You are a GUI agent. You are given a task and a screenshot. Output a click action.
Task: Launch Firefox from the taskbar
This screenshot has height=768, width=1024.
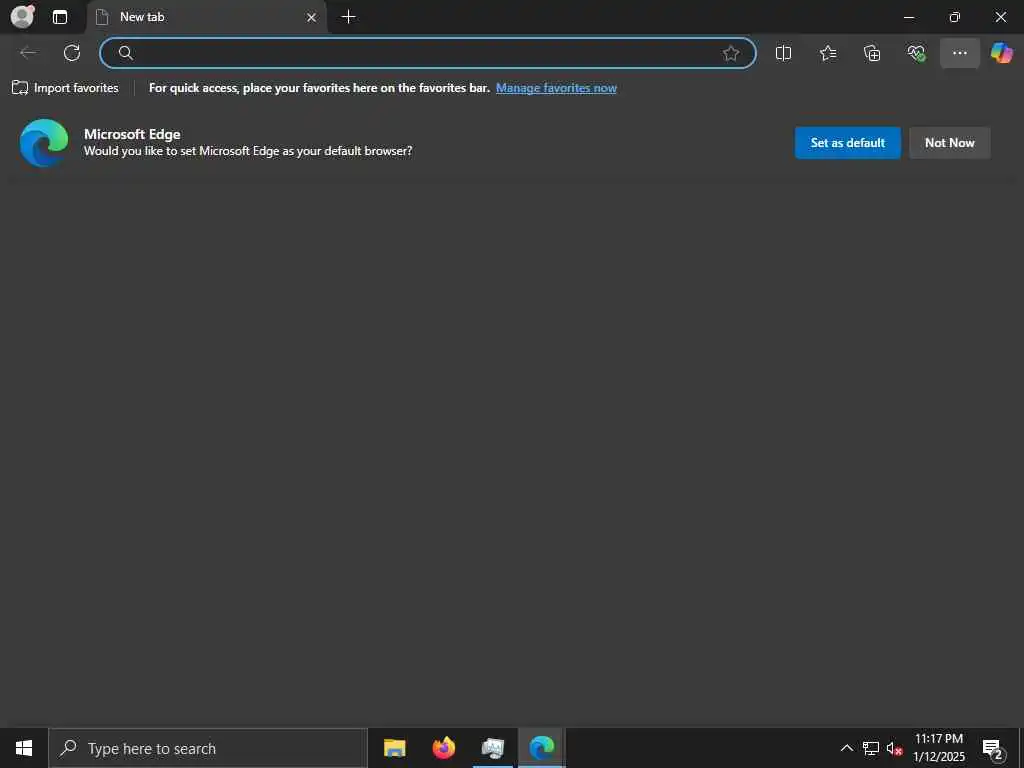pyautogui.click(x=443, y=748)
